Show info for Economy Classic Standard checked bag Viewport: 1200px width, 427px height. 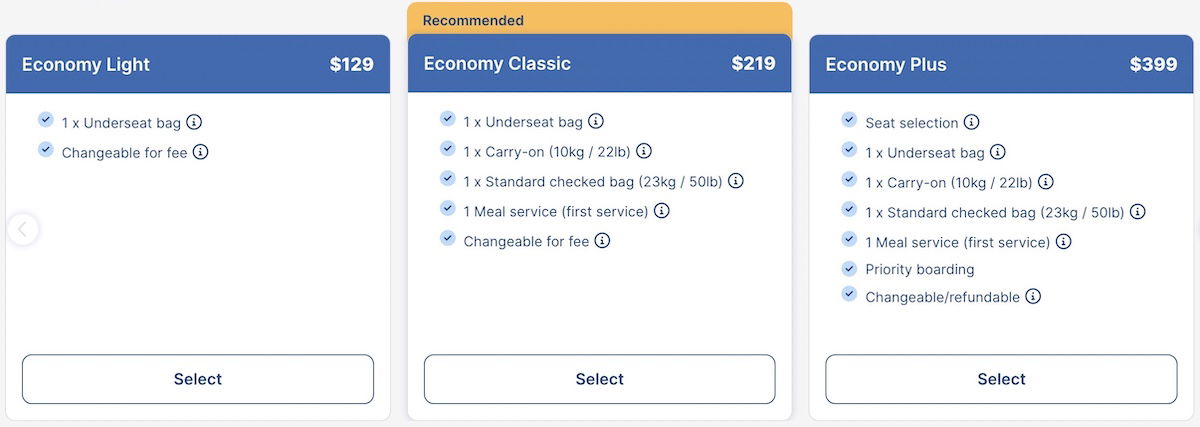click(736, 181)
